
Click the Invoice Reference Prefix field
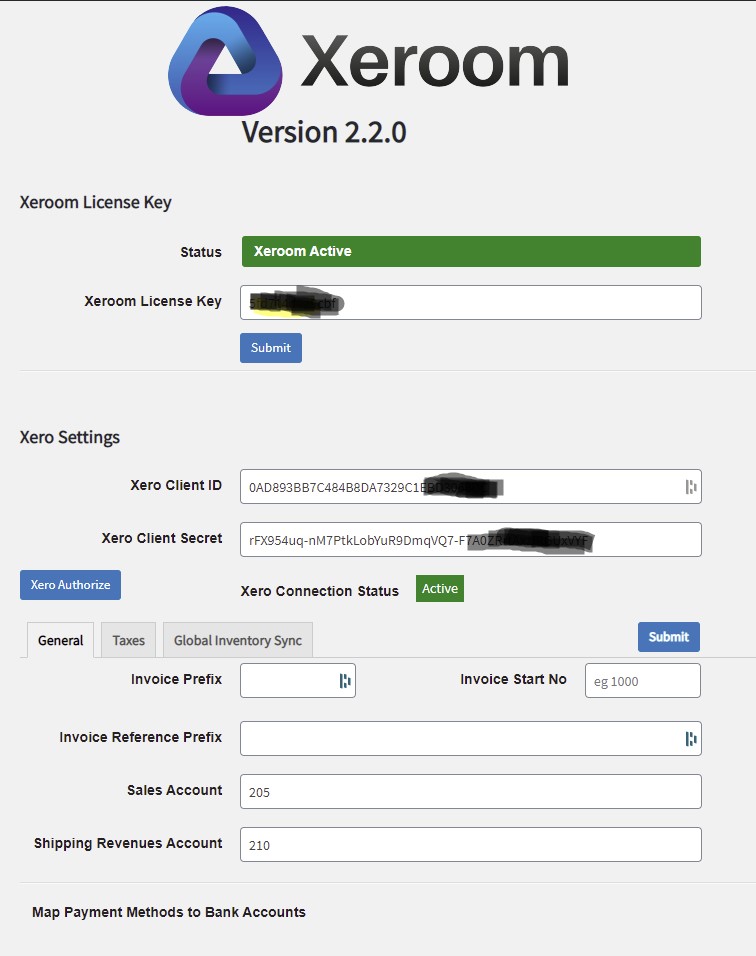pos(471,738)
